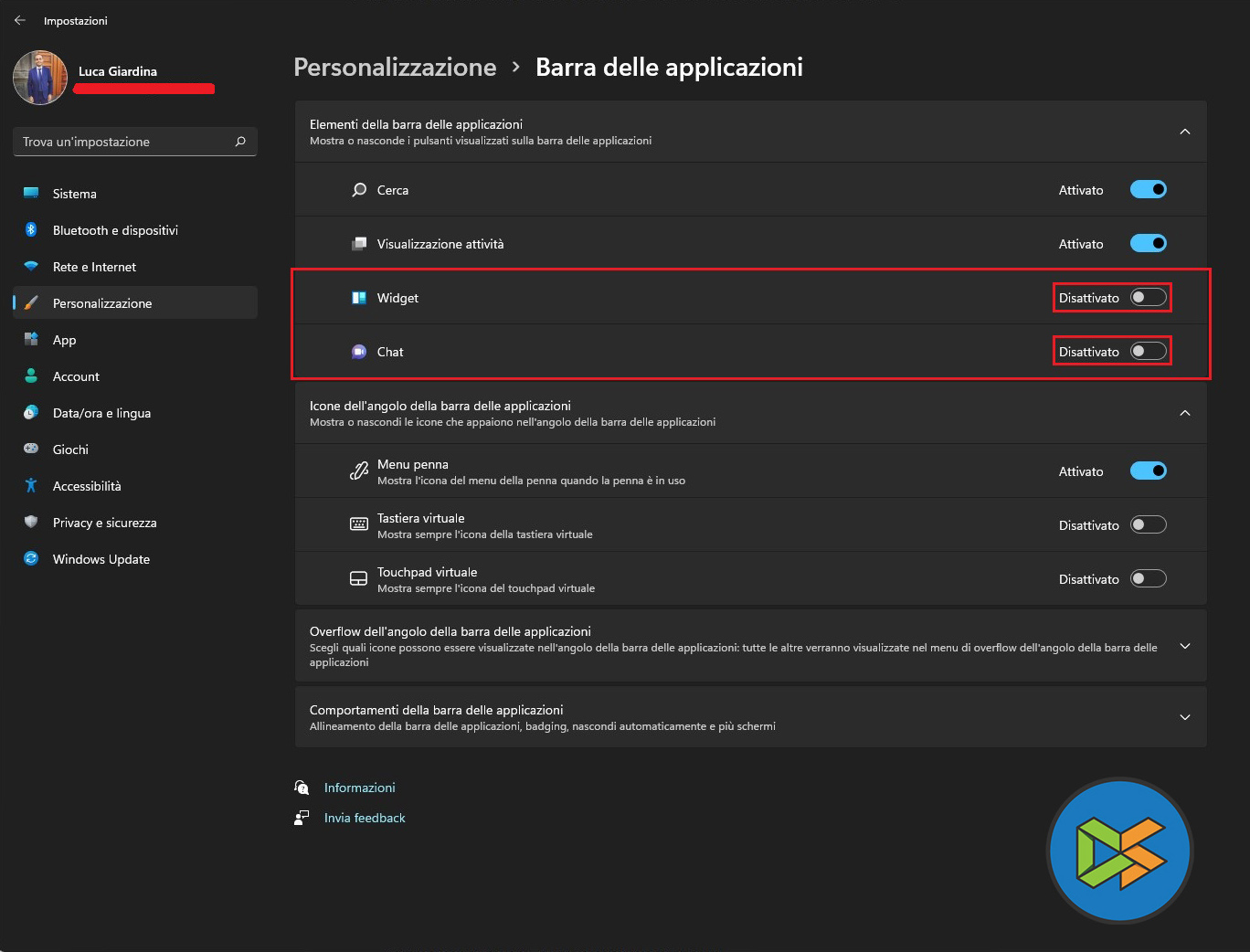The width and height of the screenshot is (1250, 952).
Task: Click the Menu penna icon
Action: coord(359,471)
